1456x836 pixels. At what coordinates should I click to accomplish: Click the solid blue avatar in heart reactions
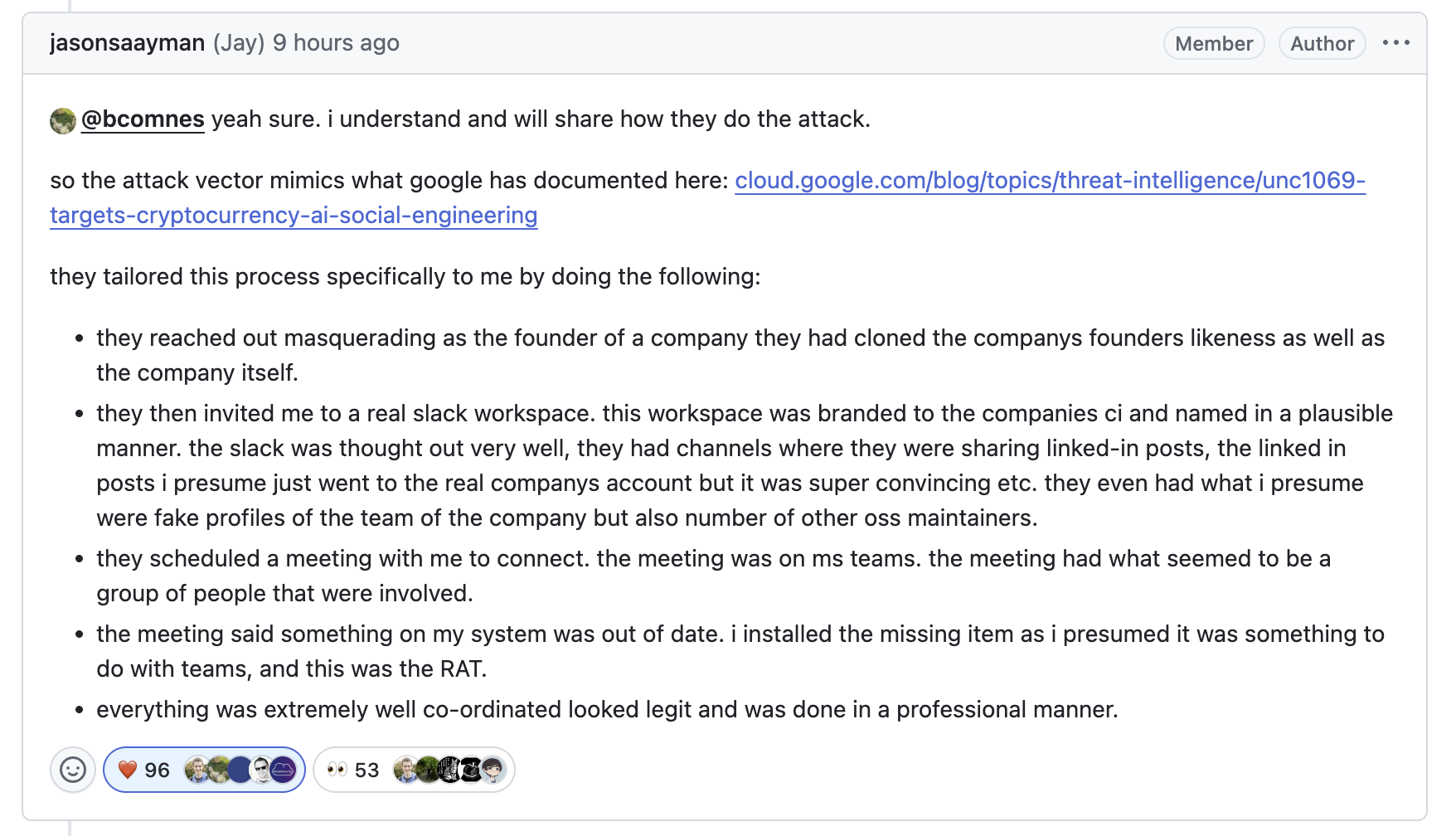click(240, 770)
